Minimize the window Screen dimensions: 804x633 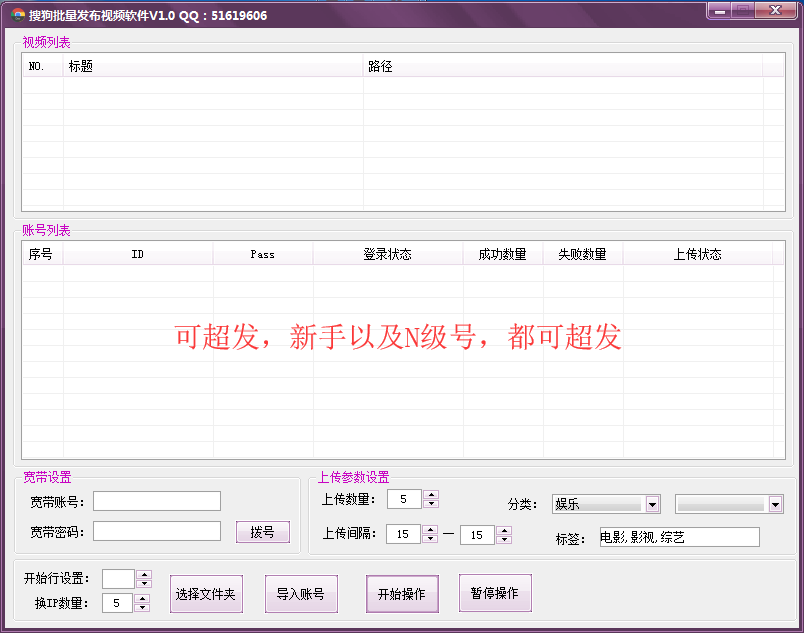(720, 10)
